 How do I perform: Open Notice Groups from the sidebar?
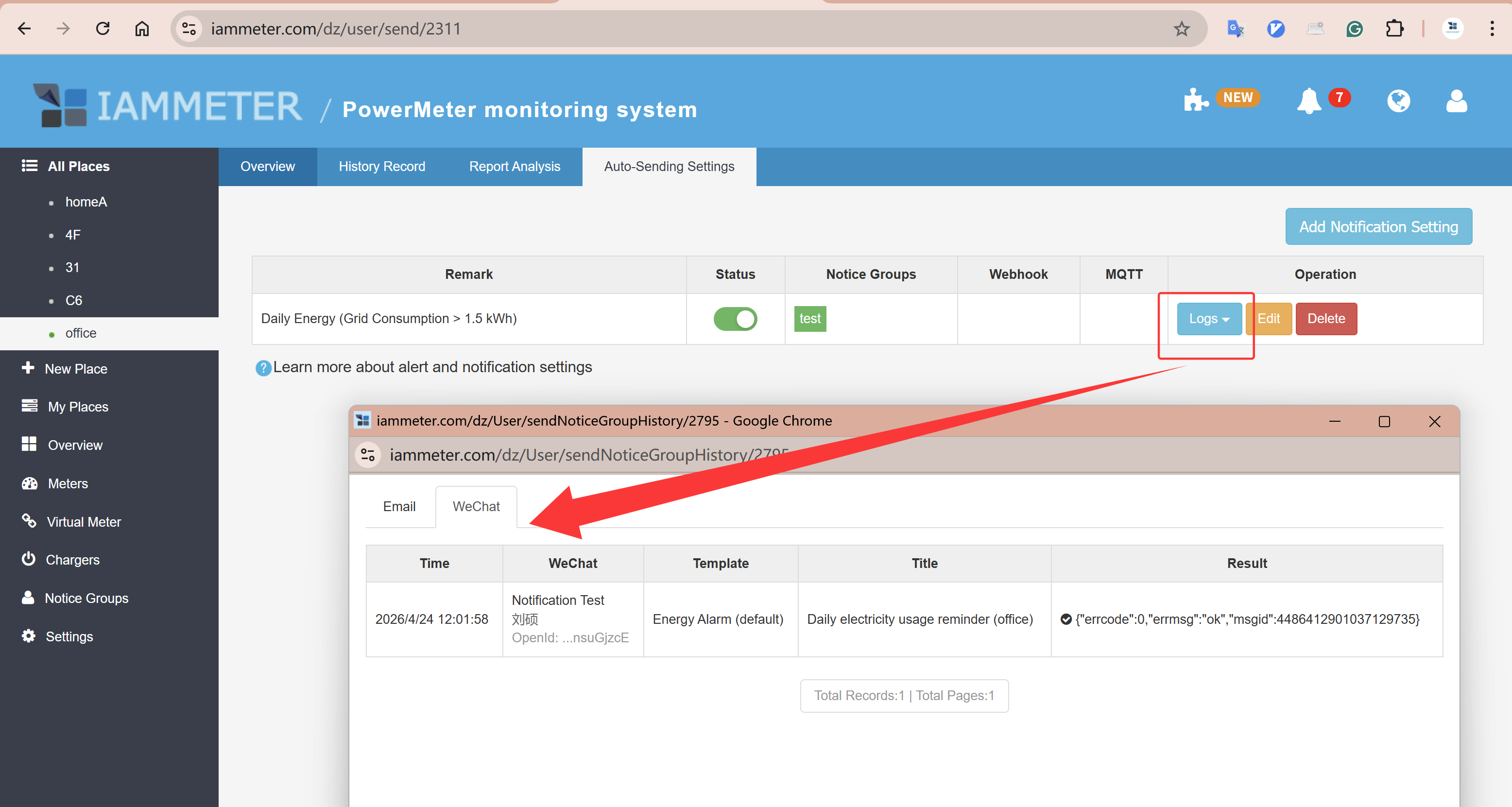[86, 598]
